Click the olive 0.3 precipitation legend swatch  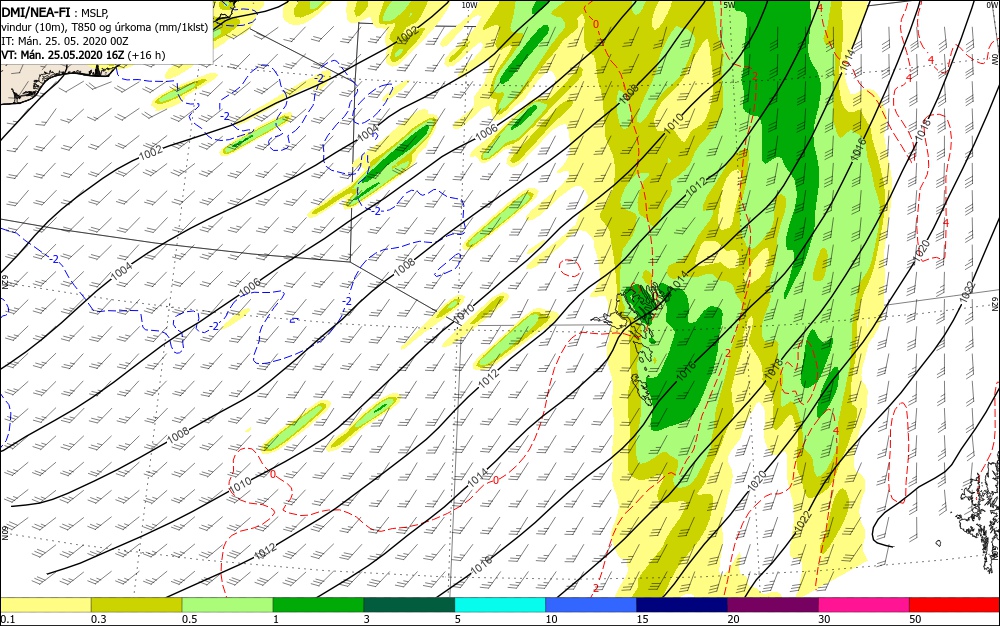point(136,604)
